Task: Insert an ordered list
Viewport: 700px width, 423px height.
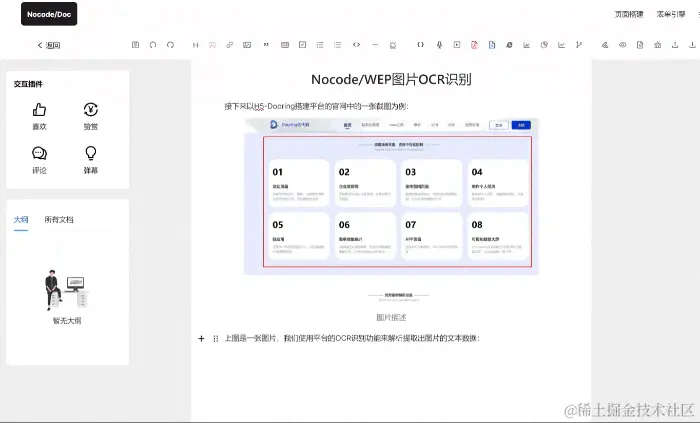Action: (x=320, y=45)
